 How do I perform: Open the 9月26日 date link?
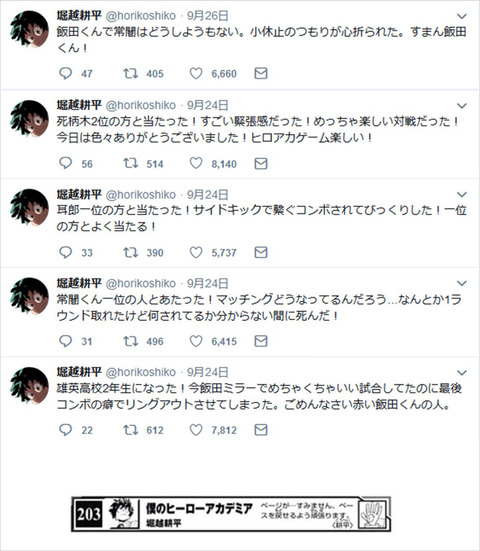[208, 16]
